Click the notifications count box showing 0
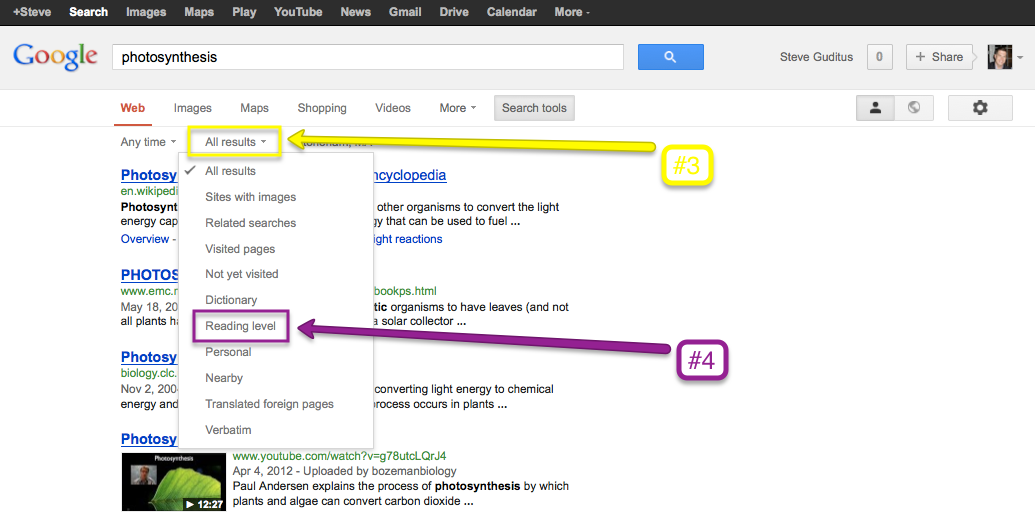This screenshot has width=1035, height=518. pyautogui.click(x=879, y=57)
